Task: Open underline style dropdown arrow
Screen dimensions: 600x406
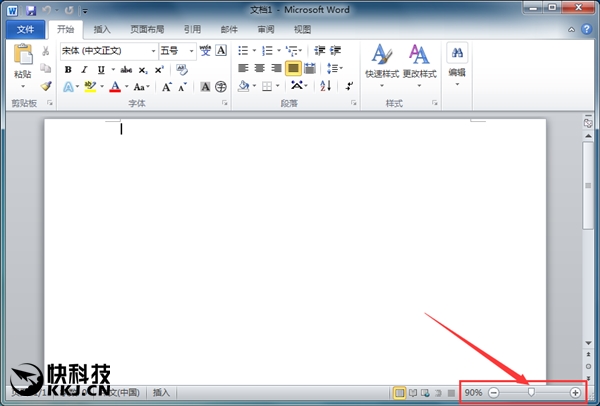Action: pyautogui.click(x=113, y=70)
